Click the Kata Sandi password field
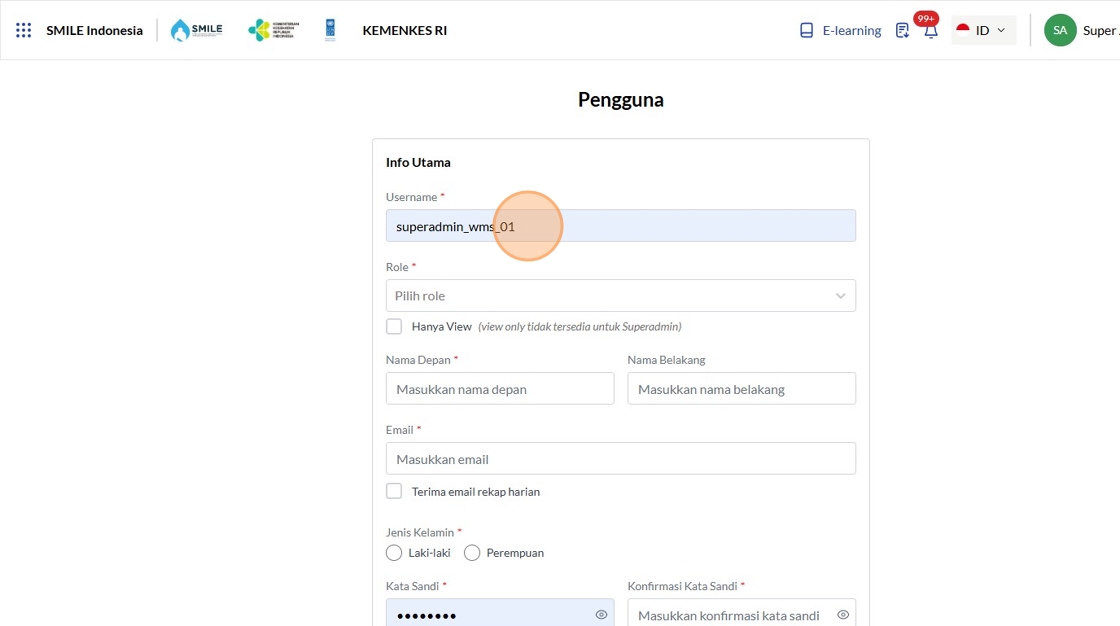The image size is (1120, 626). click(x=500, y=613)
